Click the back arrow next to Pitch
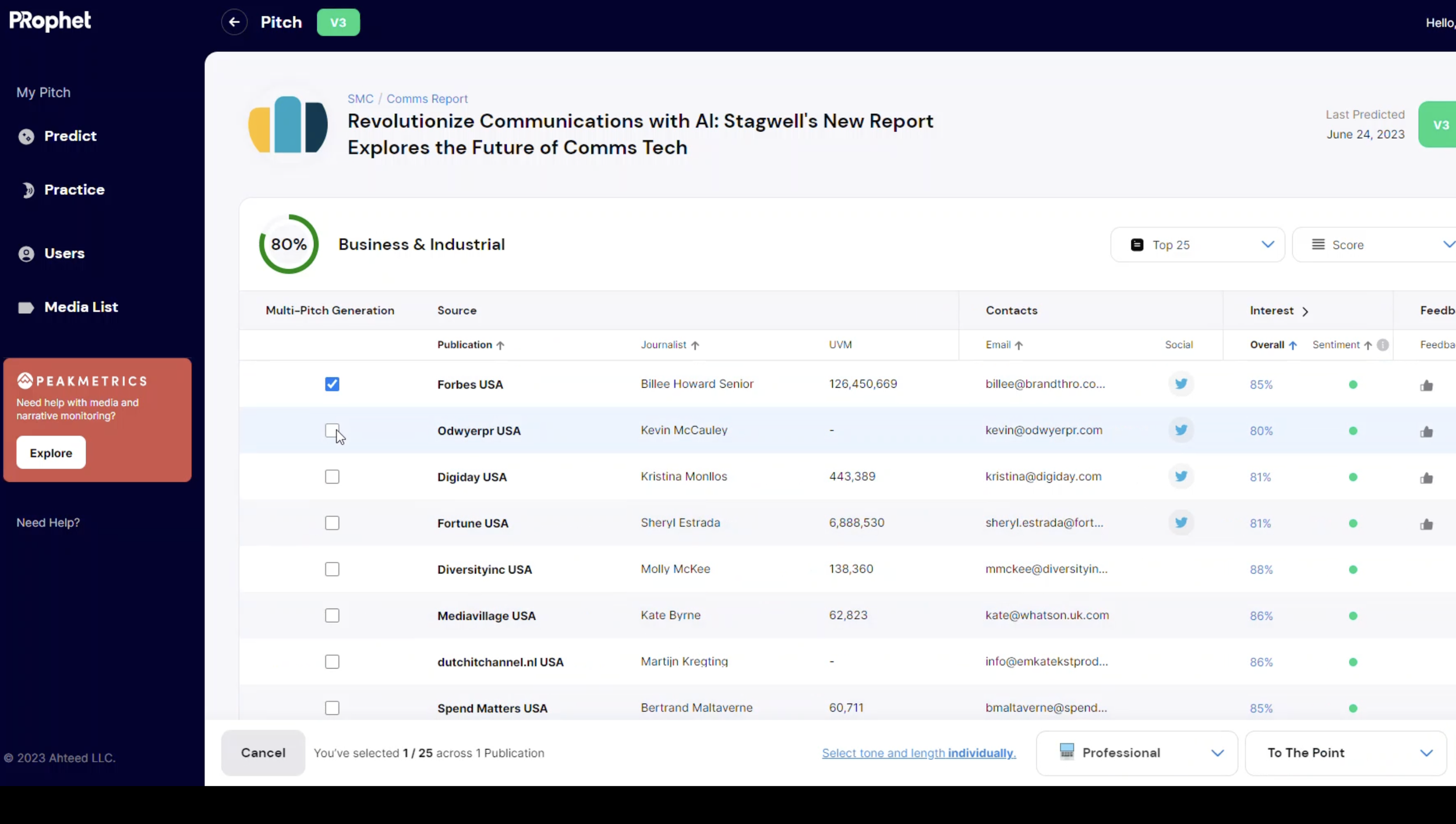 click(234, 22)
